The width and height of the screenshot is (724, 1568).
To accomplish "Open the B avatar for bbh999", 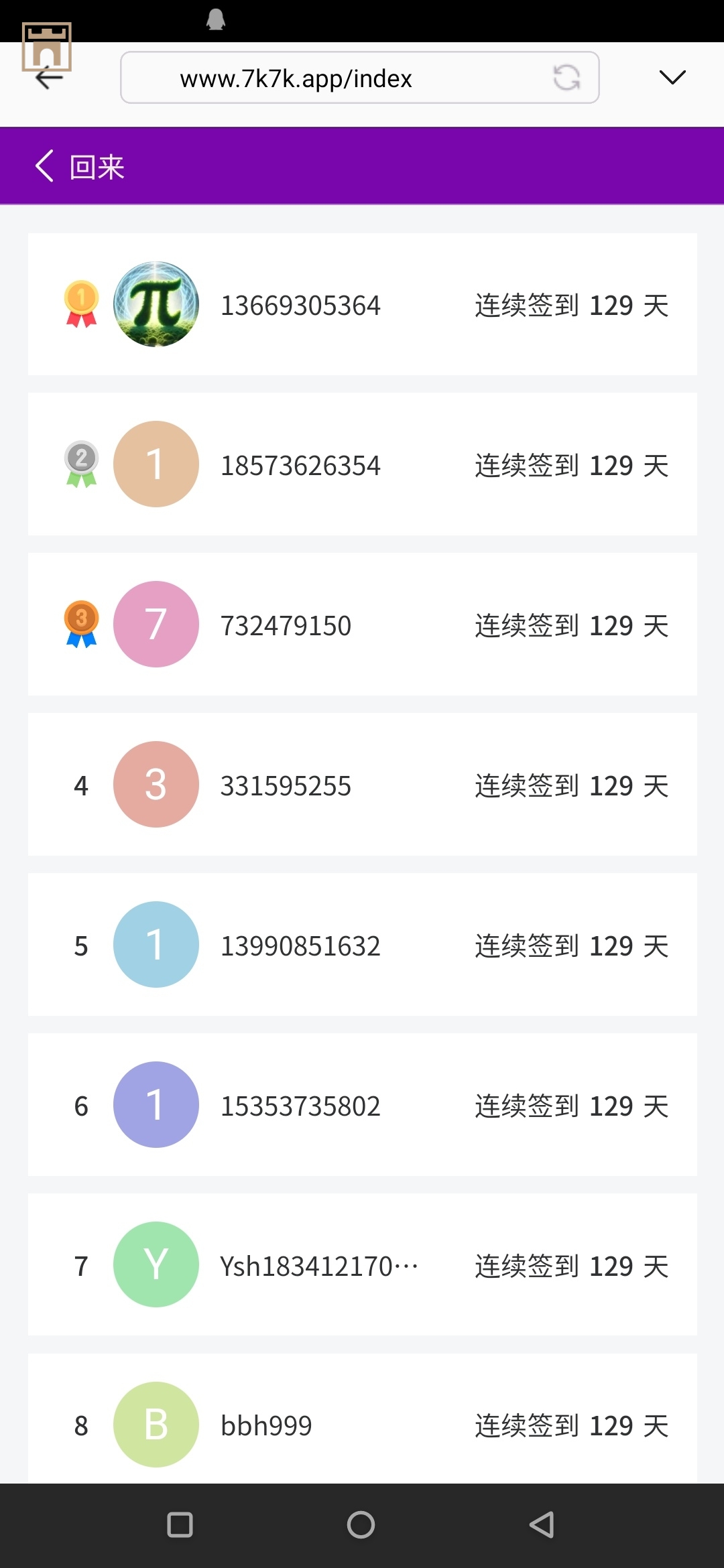I will tap(156, 1425).
